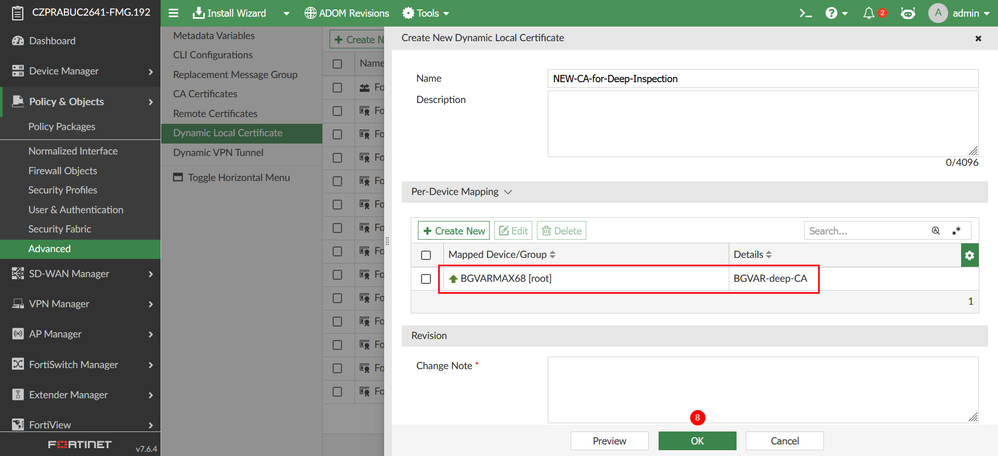Click the expand icon beside search
Screen dimensions: 998x456
[956, 231]
